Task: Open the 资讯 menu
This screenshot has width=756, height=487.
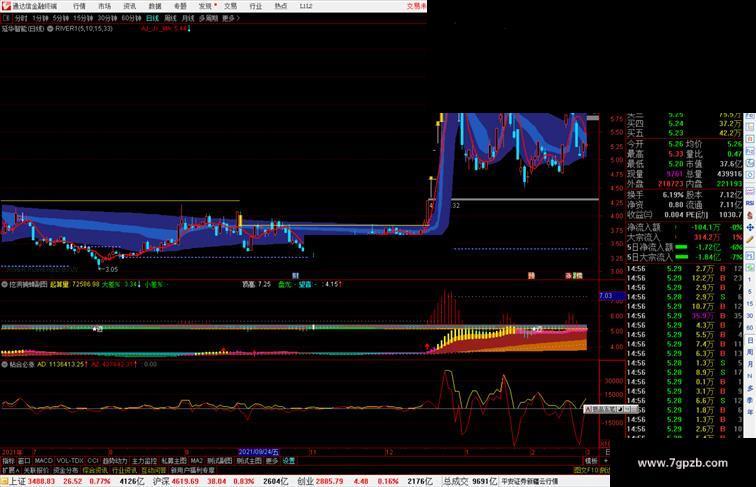Action: (130, 6)
